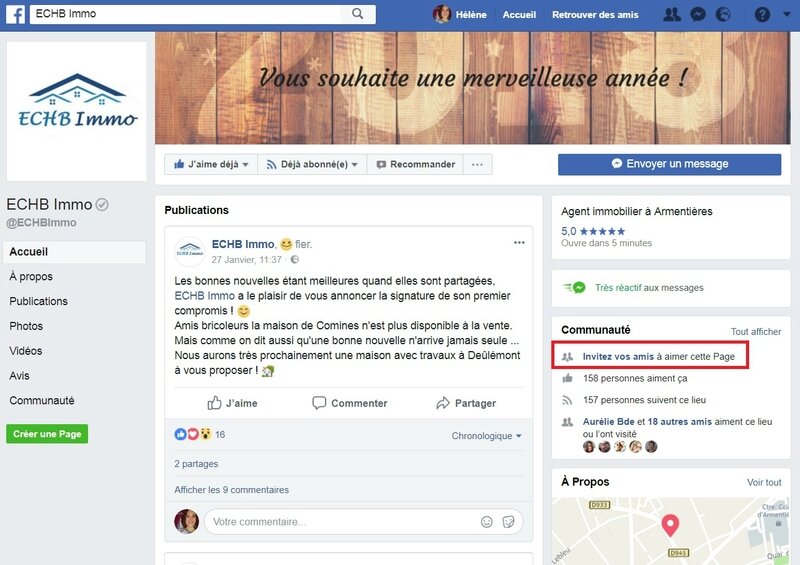The image size is (800, 565).
Task: Click the search magnifier icon
Action: click(358, 14)
